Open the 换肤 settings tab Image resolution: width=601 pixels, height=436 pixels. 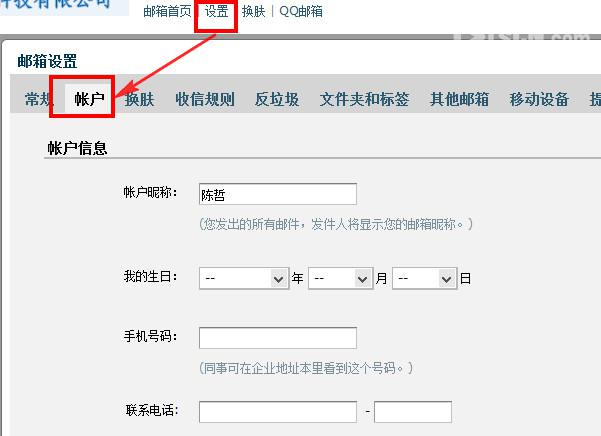coord(139,99)
